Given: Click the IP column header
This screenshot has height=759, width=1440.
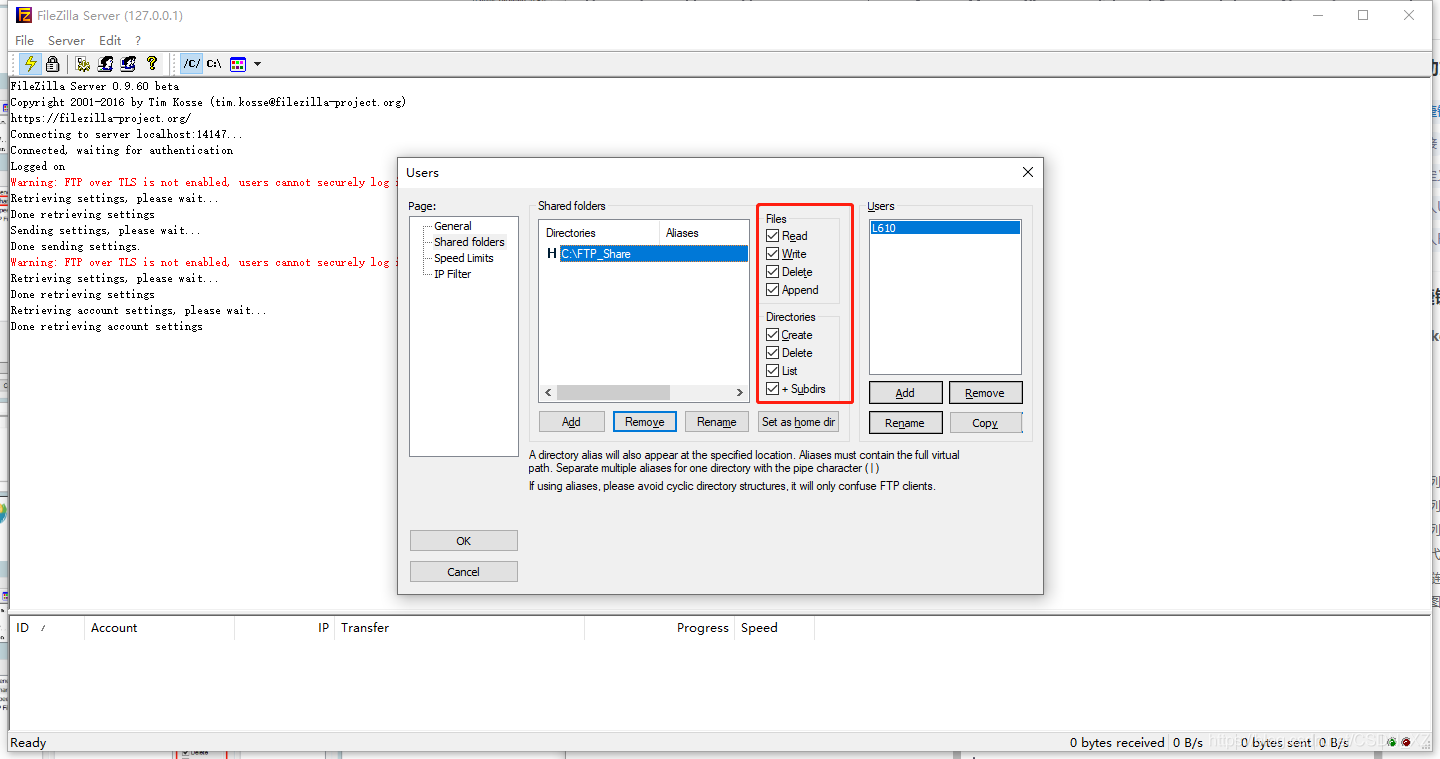Looking at the screenshot, I should [284, 628].
